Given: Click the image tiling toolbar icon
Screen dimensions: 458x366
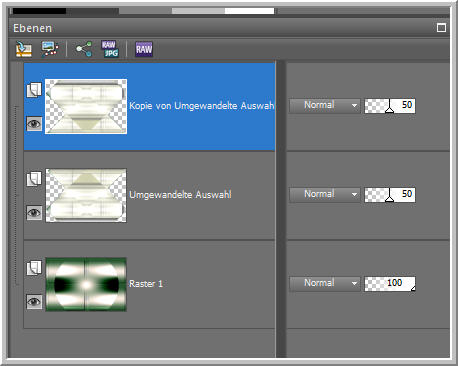Looking at the screenshot, I should point(50,49).
